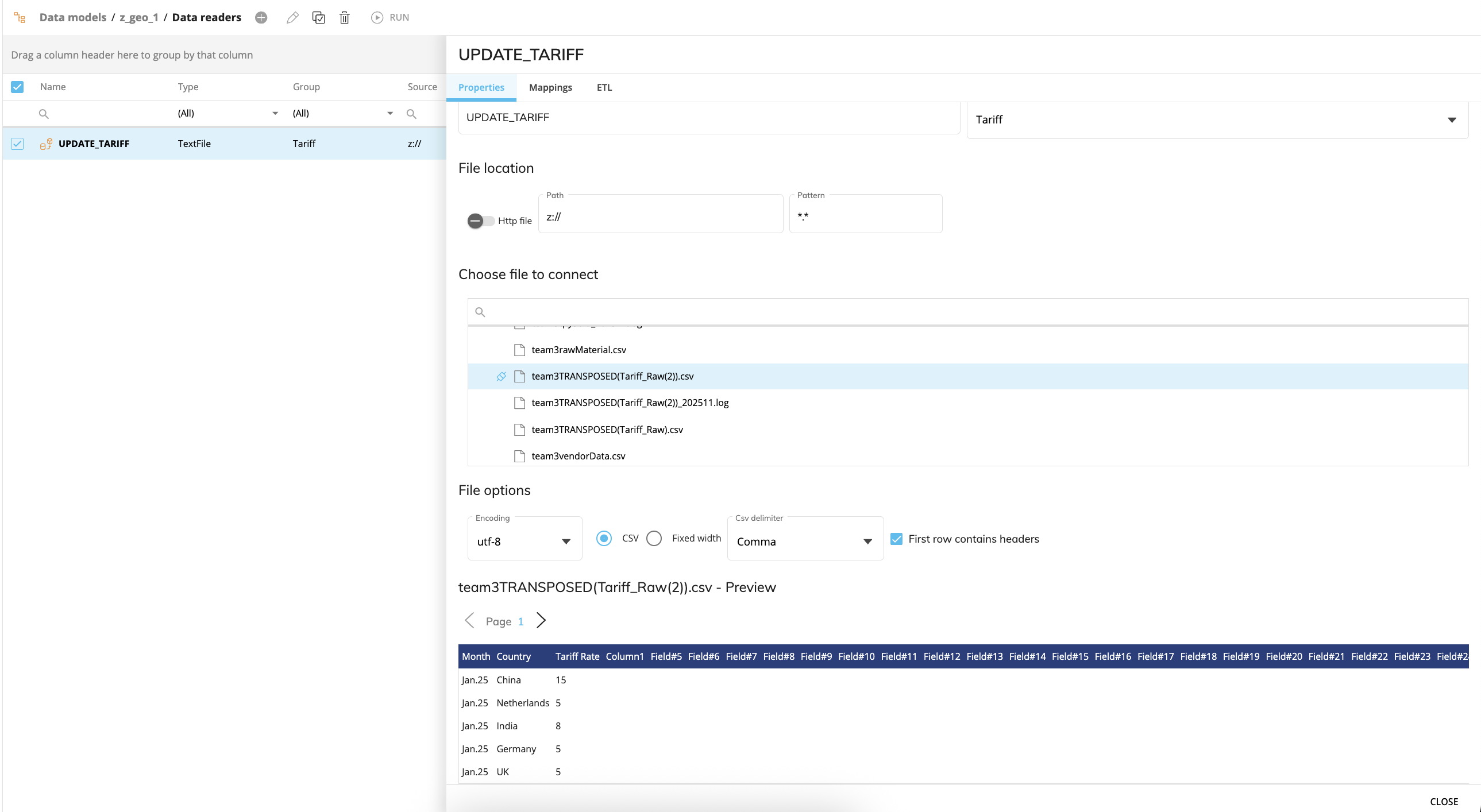Open the Csv delimiter Comma dropdown
The image size is (1481, 812).
click(x=804, y=541)
